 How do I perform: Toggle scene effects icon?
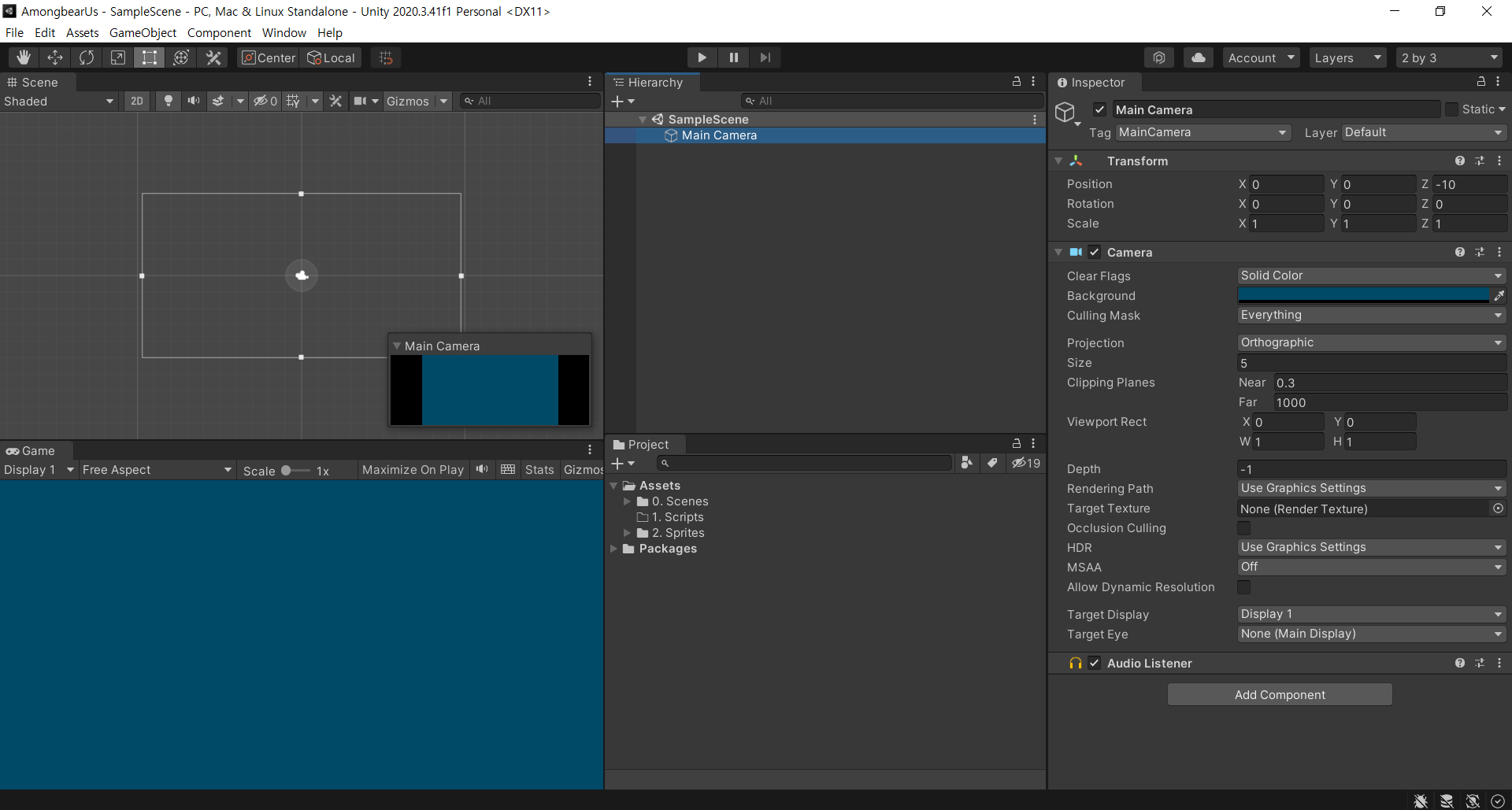pos(219,101)
